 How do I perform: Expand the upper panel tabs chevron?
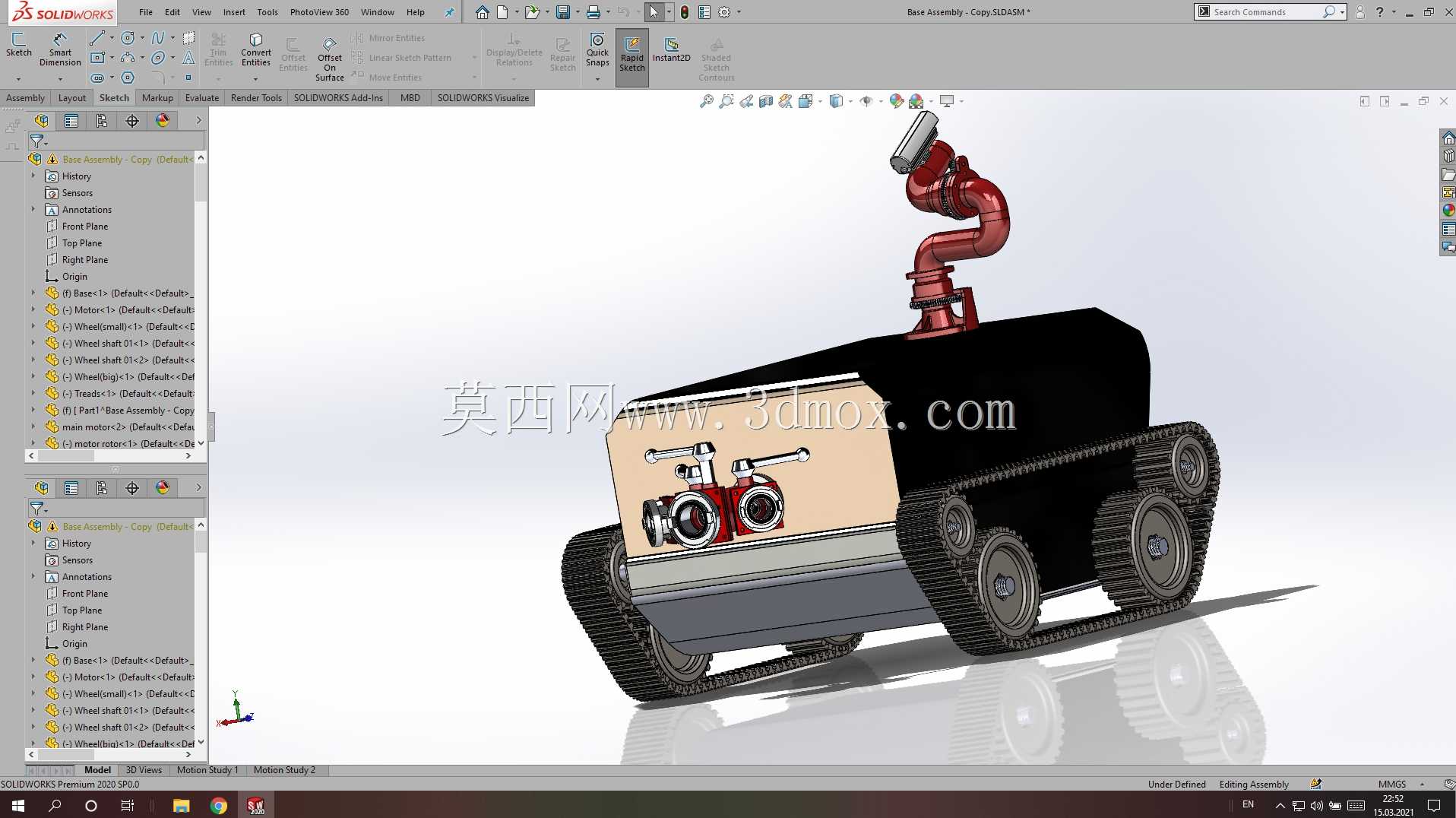(199, 121)
